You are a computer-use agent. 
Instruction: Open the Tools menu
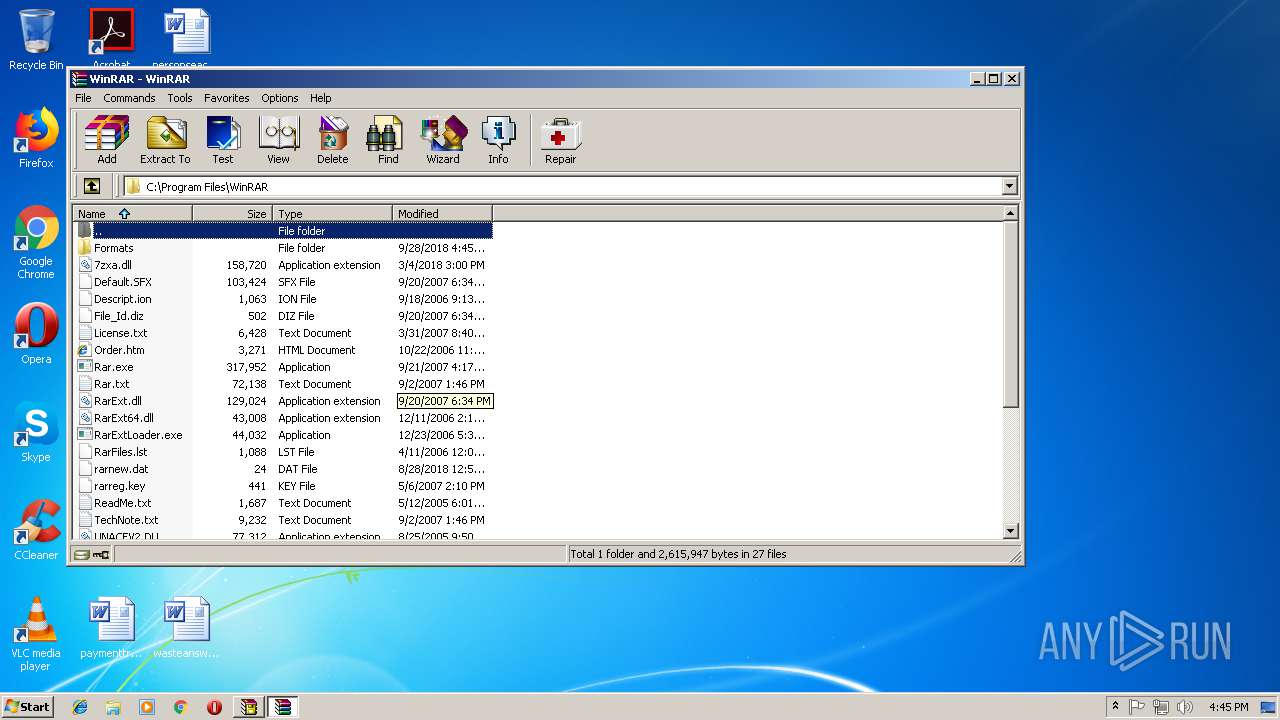180,98
